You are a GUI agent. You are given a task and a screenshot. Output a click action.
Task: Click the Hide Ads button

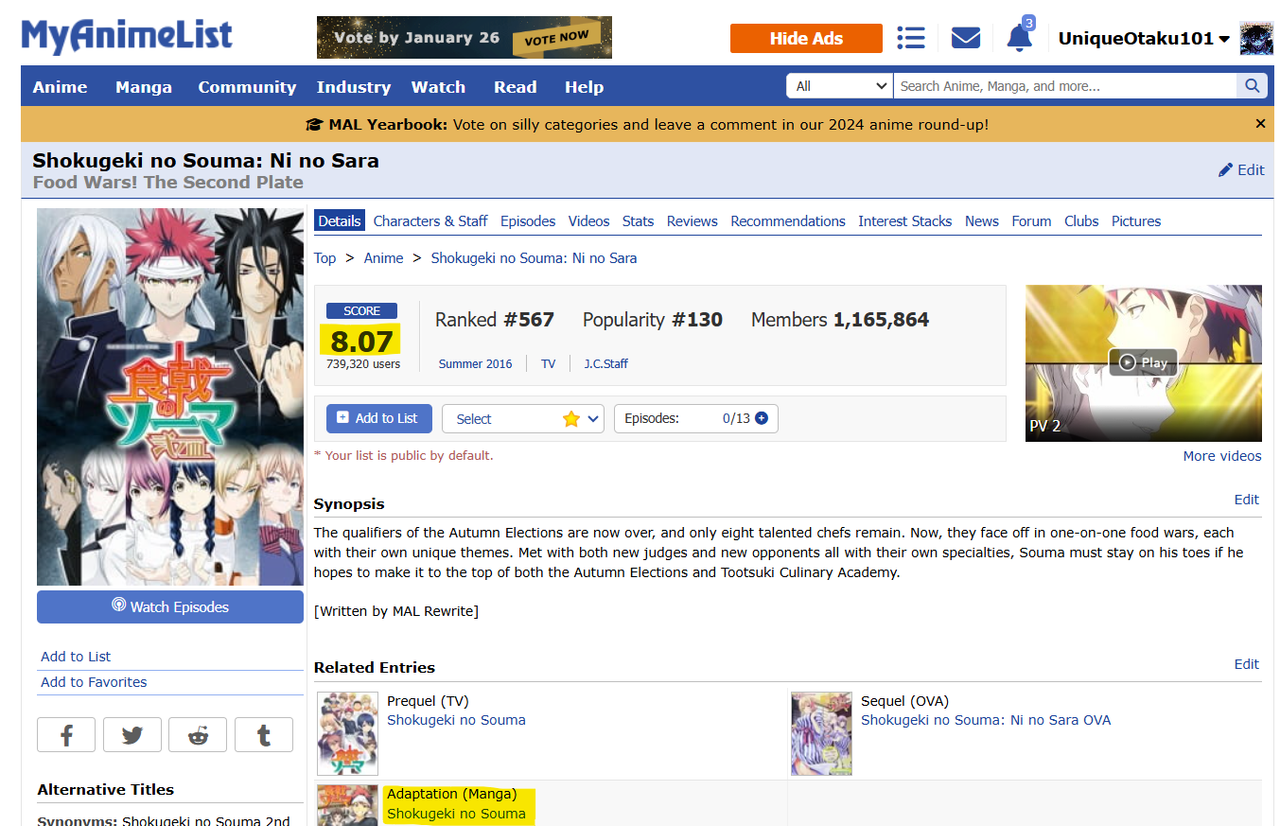(x=806, y=38)
